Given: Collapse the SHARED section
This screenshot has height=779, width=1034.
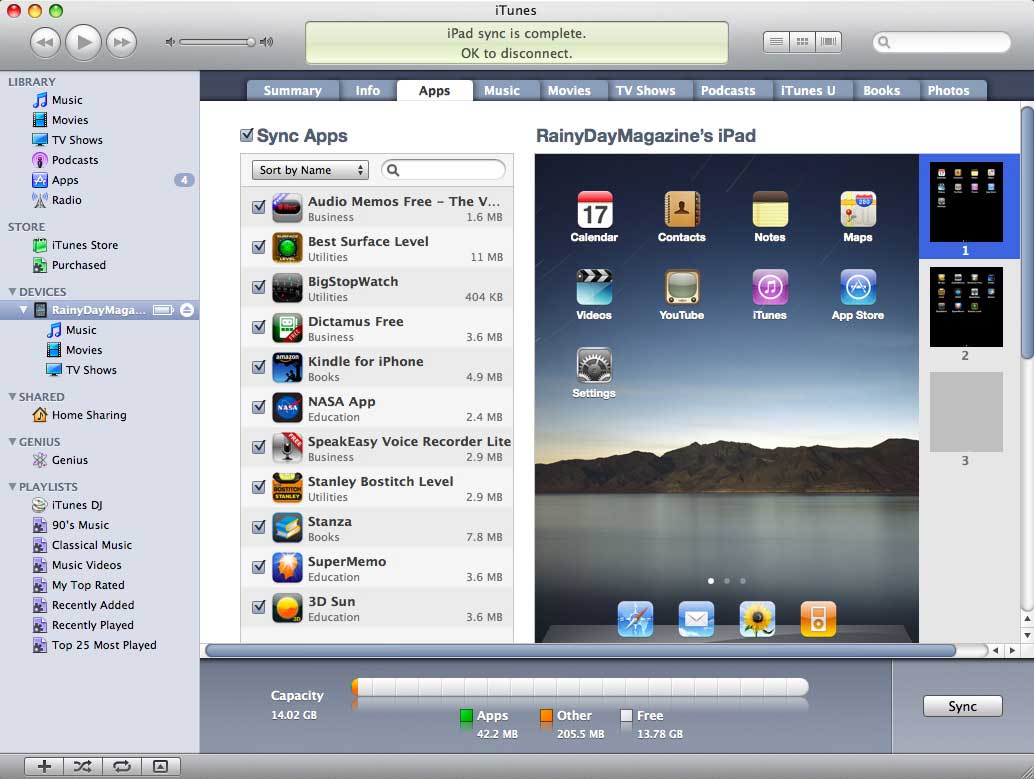Looking at the screenshot, I should (x=12, y=396).
